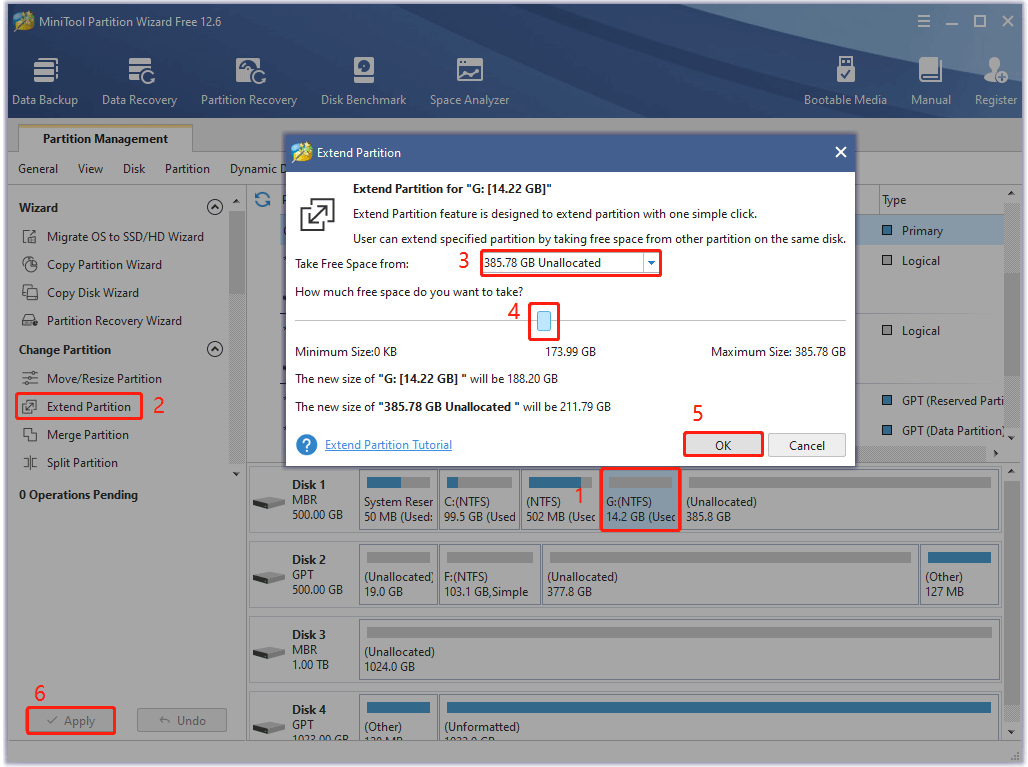Choose Split Partition in the sidebar
Screen dimensions: 1028x767
coord(70,463)
